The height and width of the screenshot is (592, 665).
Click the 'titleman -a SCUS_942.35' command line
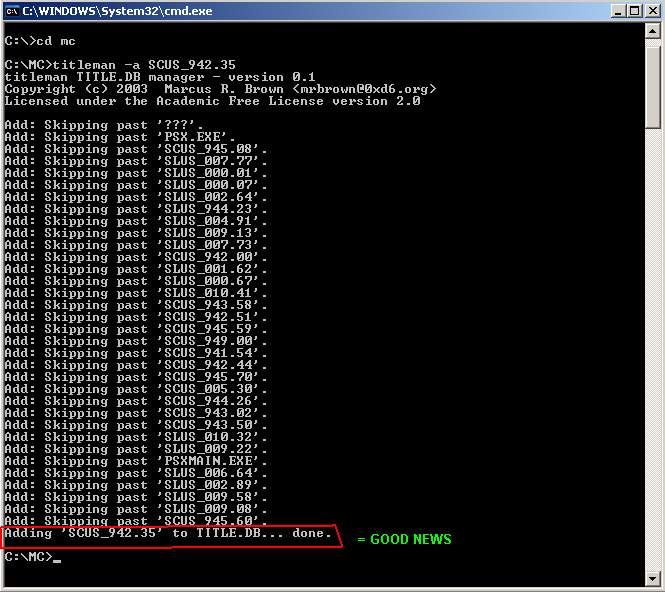pos(120,65)
